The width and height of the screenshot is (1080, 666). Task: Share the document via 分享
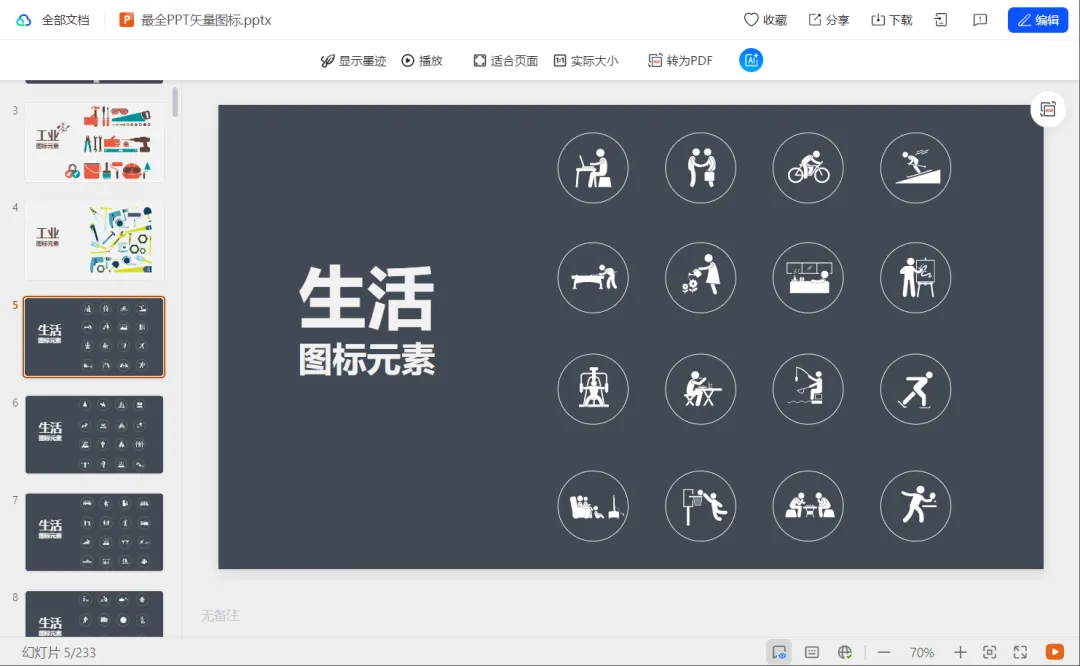[x=829, y=20]
